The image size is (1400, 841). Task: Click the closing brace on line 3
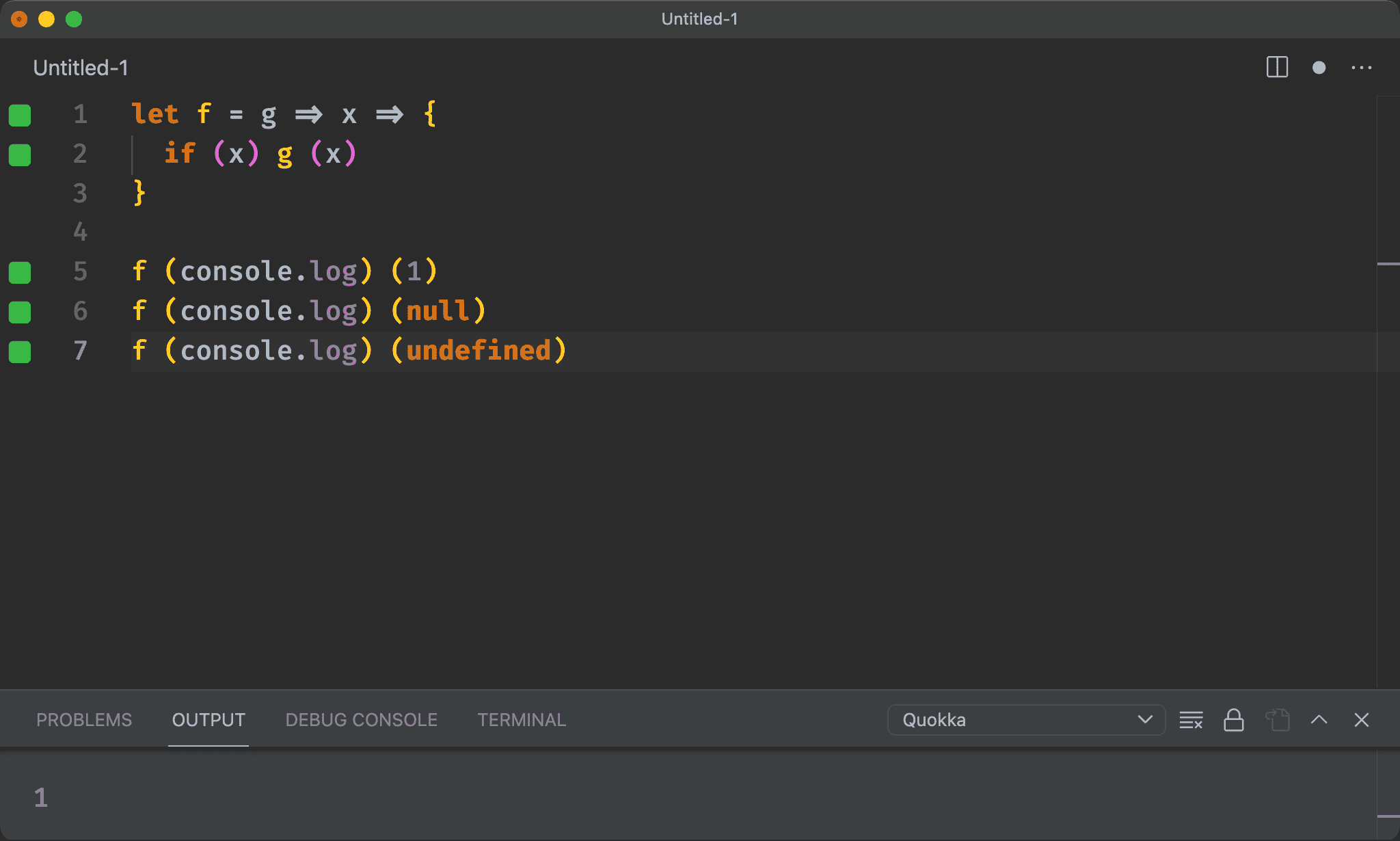[x=139, y=193]
